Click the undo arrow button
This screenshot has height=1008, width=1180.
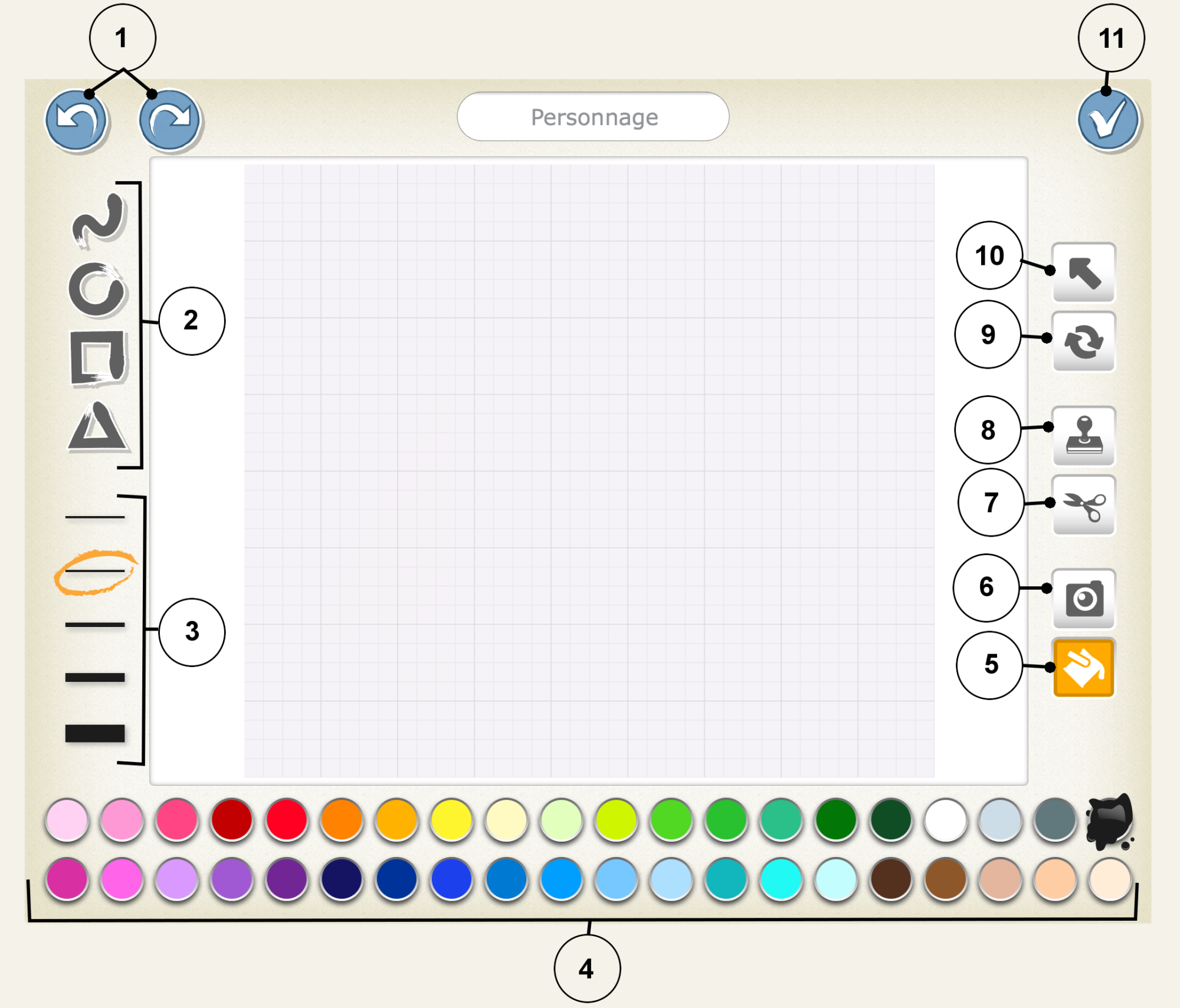[x=76, y=120]
